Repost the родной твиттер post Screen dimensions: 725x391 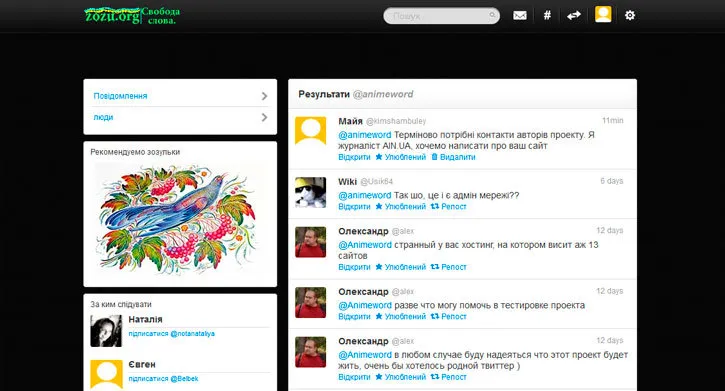click(x=449, y=377)
